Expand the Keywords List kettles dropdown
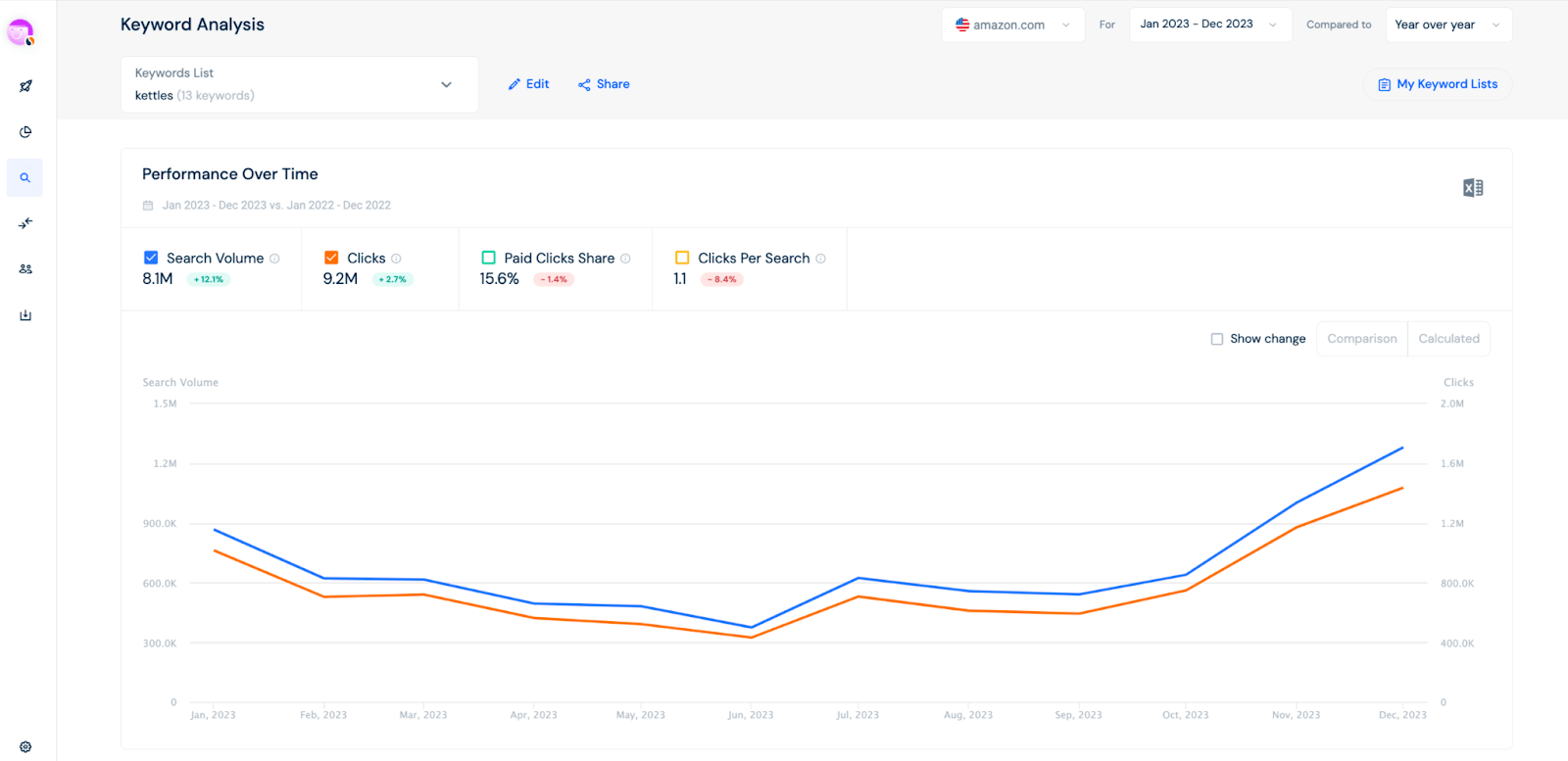The width and height of the screenshot is (1568, 761). 300,84
